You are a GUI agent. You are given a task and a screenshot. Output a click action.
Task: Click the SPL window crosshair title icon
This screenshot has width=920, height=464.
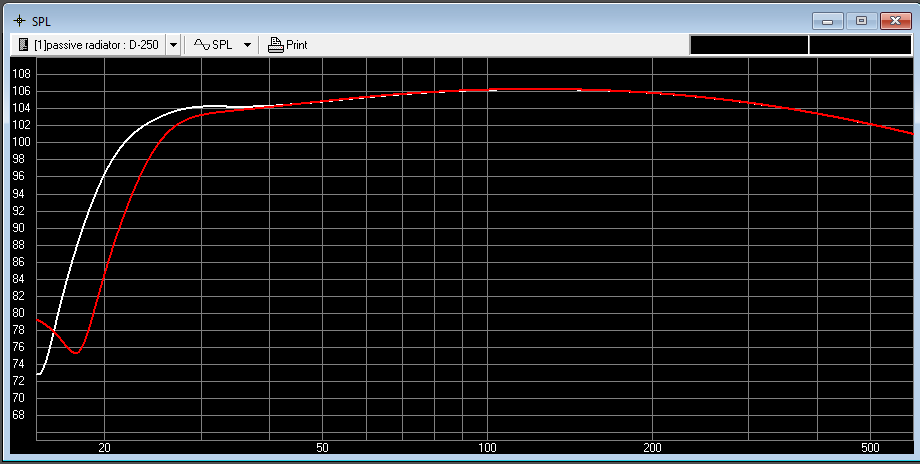pos(19,21)
